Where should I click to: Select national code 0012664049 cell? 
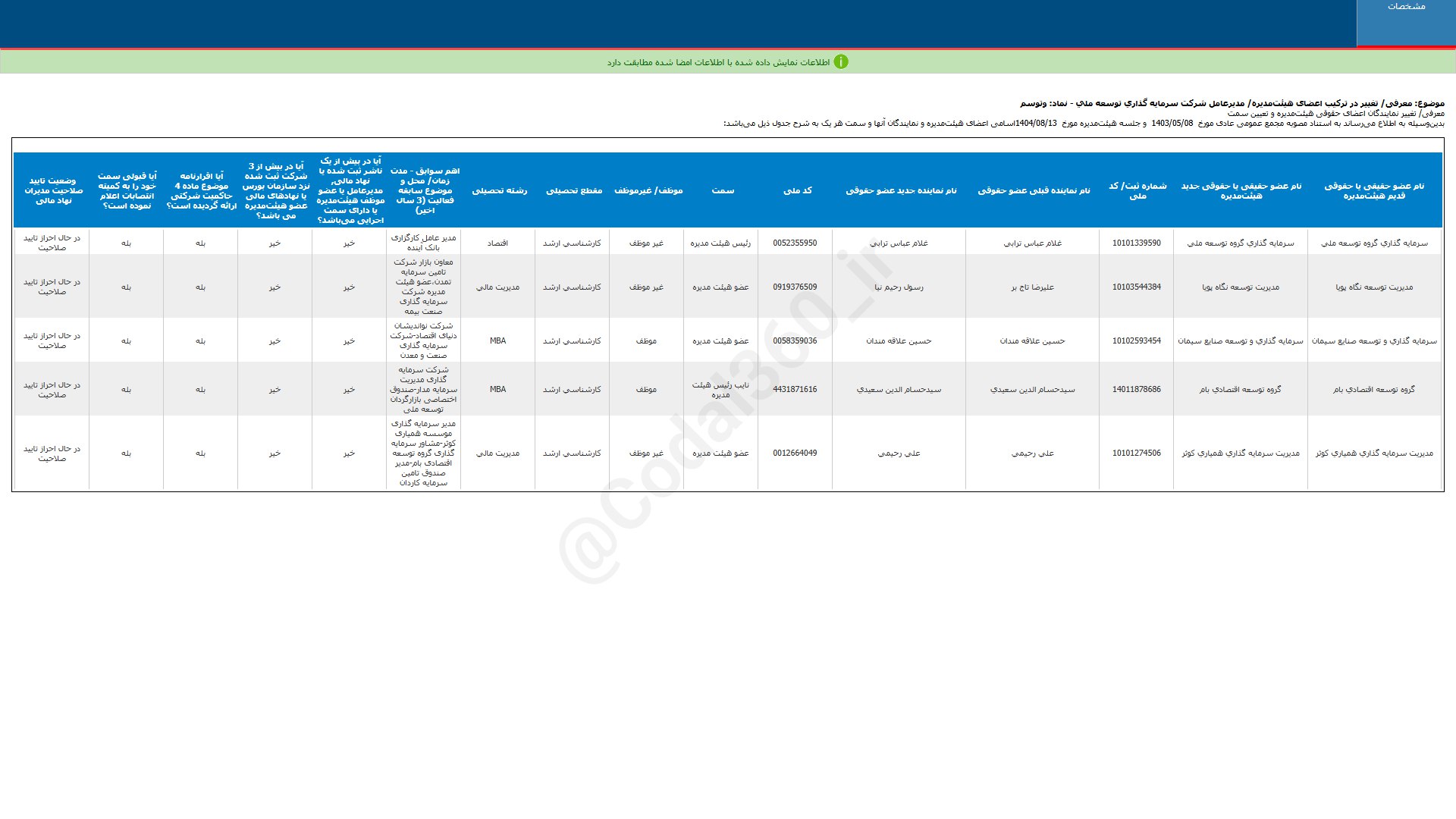pos(795,453)
